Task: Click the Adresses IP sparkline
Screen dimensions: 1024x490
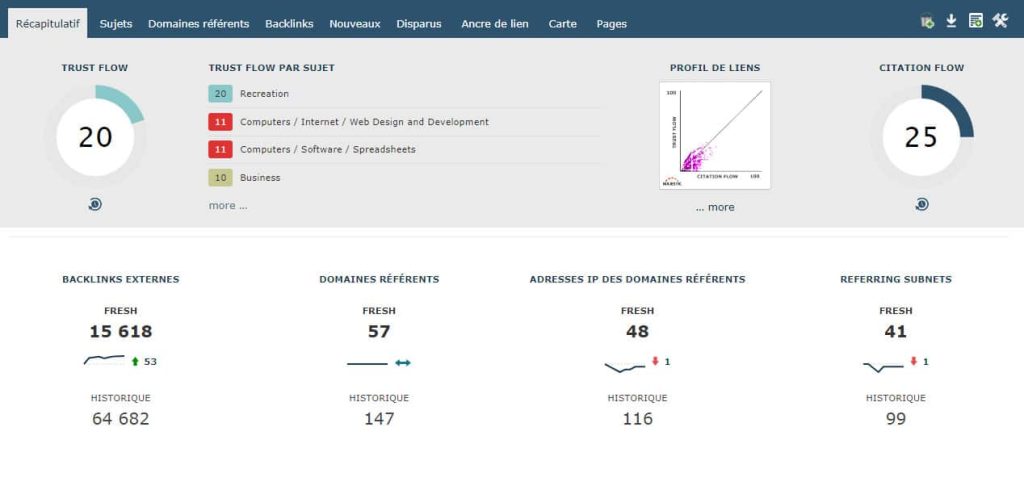Action: coord(625,368)
